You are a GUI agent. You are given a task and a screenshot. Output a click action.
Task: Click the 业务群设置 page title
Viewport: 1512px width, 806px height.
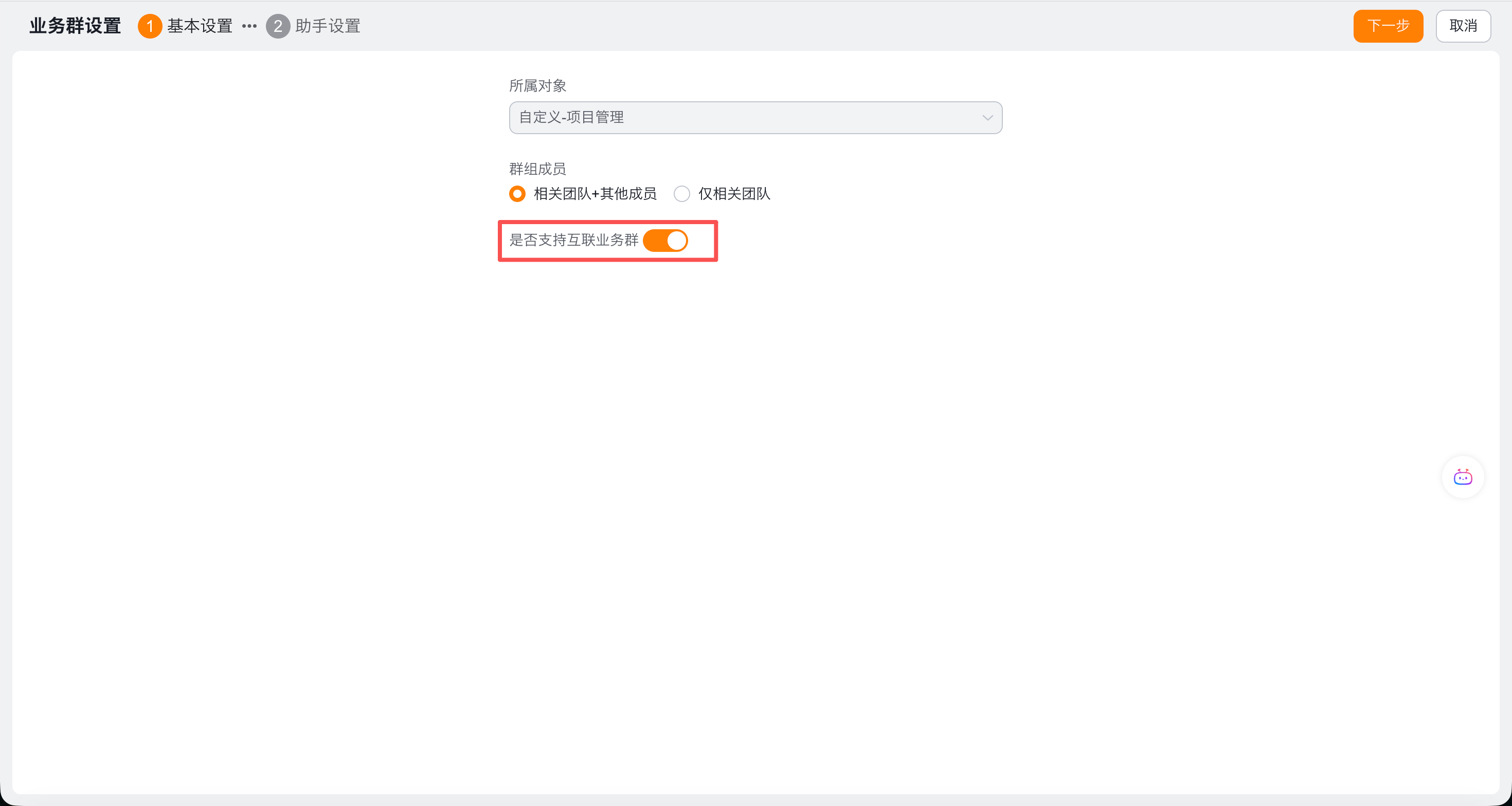pyautogui.click(x=75, y=26)
